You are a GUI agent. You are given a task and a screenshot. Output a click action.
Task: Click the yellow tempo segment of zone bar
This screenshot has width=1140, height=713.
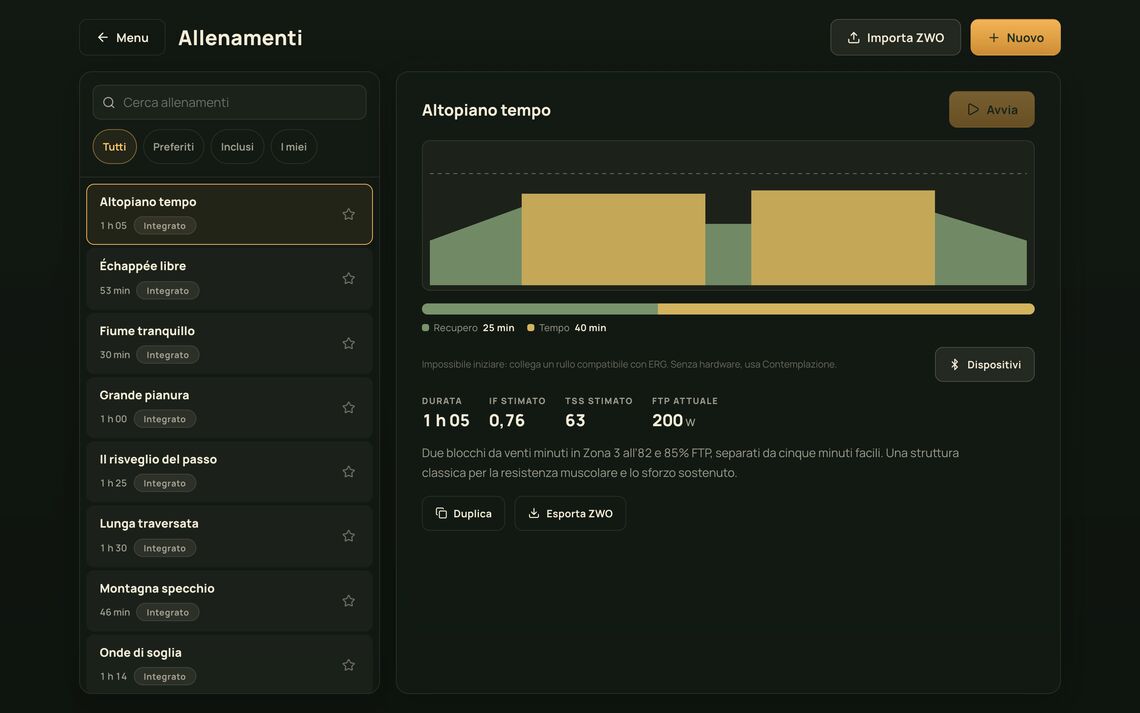(x=846, y=309)
